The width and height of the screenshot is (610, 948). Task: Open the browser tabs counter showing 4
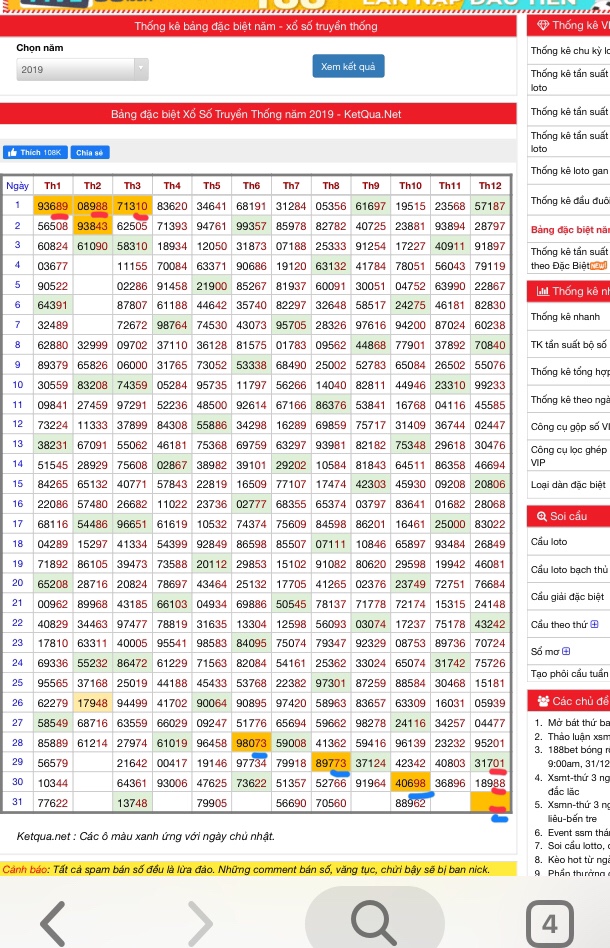pos(548,922)
